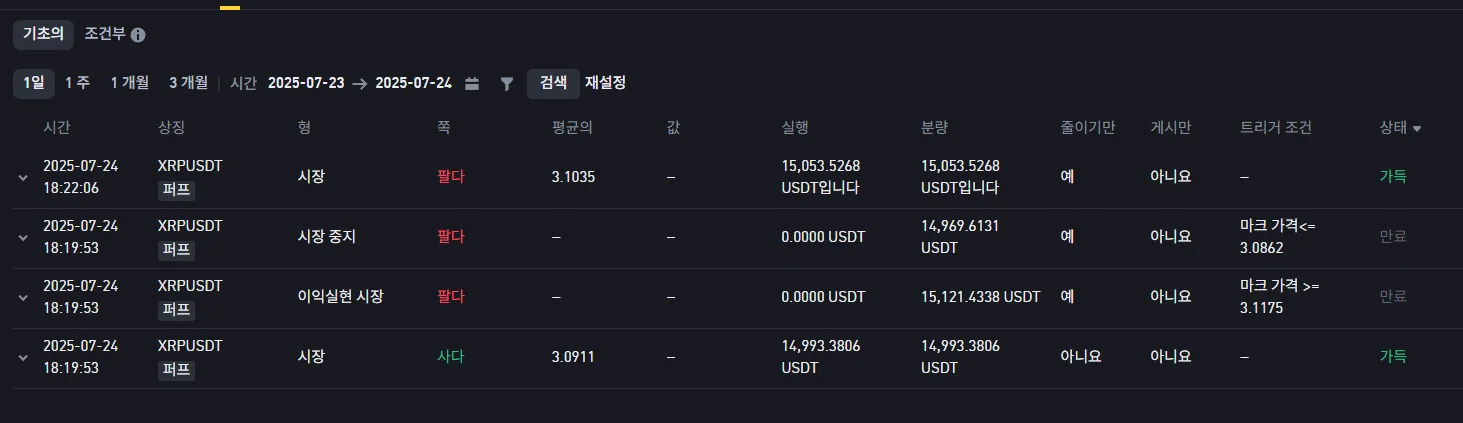The width and height of the screenshot is (1463, 423).
Task: Switch to the 조건부 tab
Action: pyautogui.click(x=104, y=34)
